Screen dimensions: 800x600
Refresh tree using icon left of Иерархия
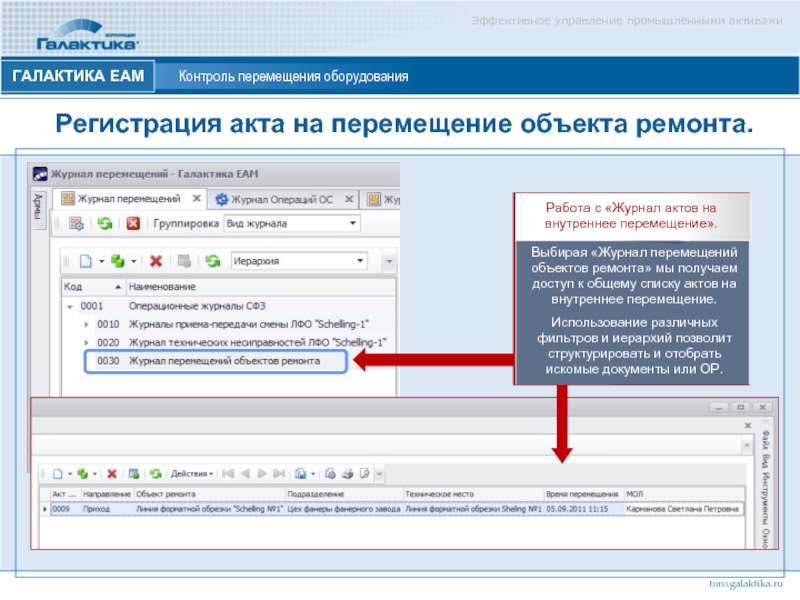click(213, 261)
